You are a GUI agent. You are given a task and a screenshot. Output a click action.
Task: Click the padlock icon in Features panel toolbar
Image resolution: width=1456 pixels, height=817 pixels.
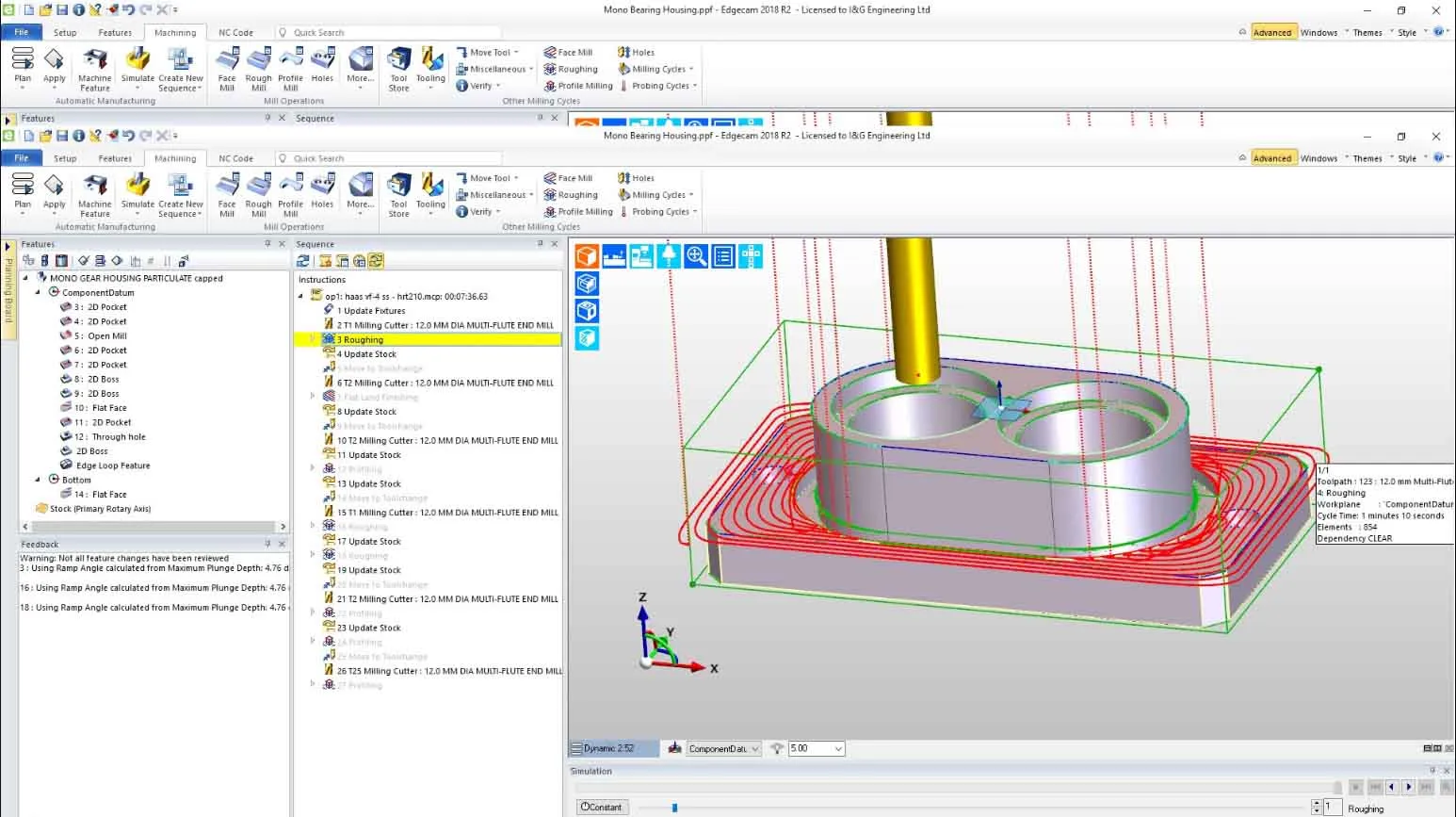[184, 261]
